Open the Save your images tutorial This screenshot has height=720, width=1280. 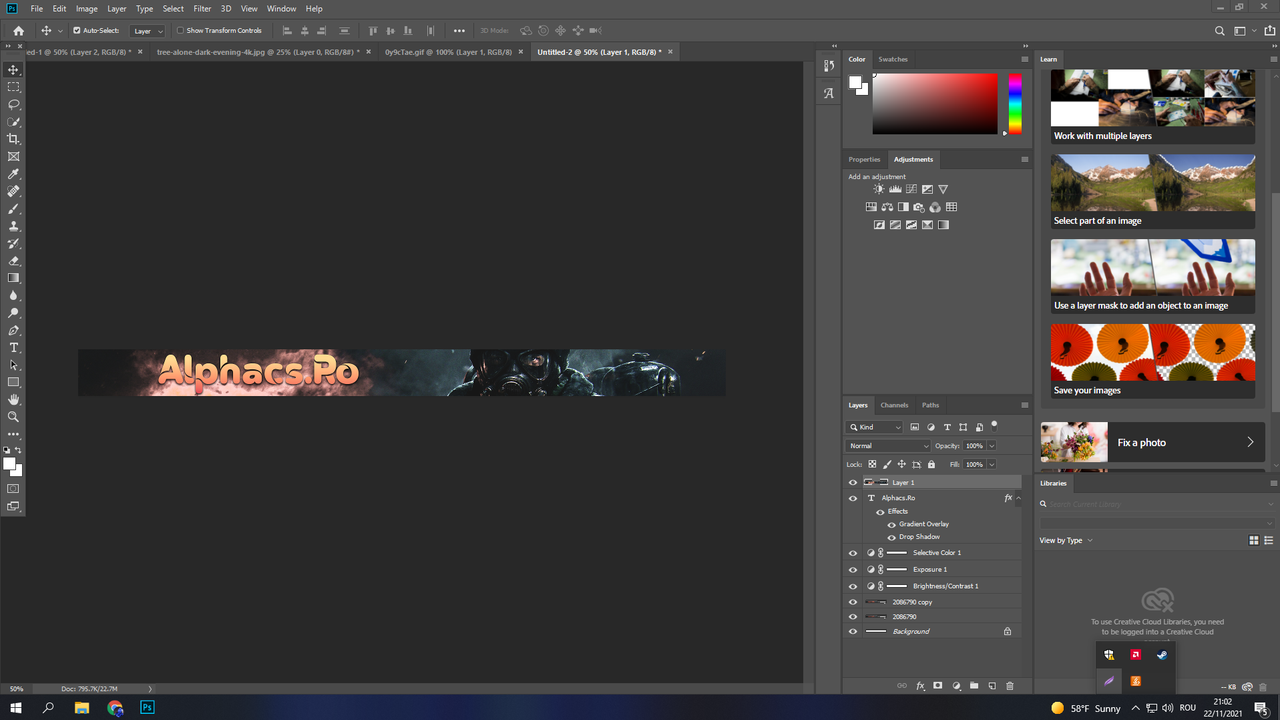pyautogui.click(x=1153, y=361)
